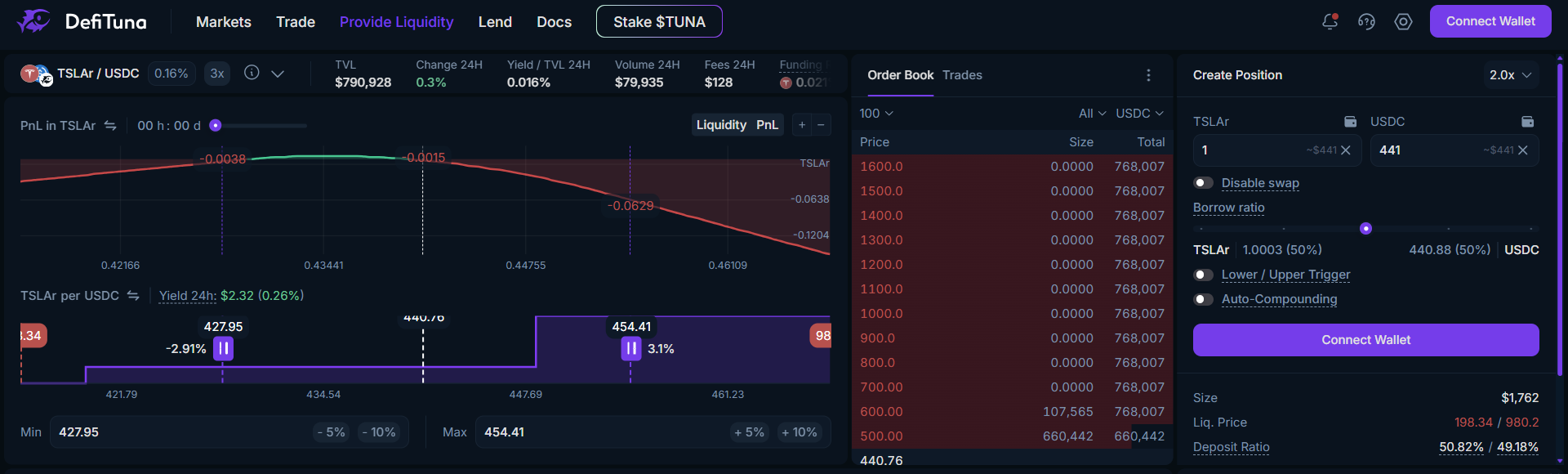
Task: Click the info icon next to TSLAr/USDC
Action: pos(252,73)
